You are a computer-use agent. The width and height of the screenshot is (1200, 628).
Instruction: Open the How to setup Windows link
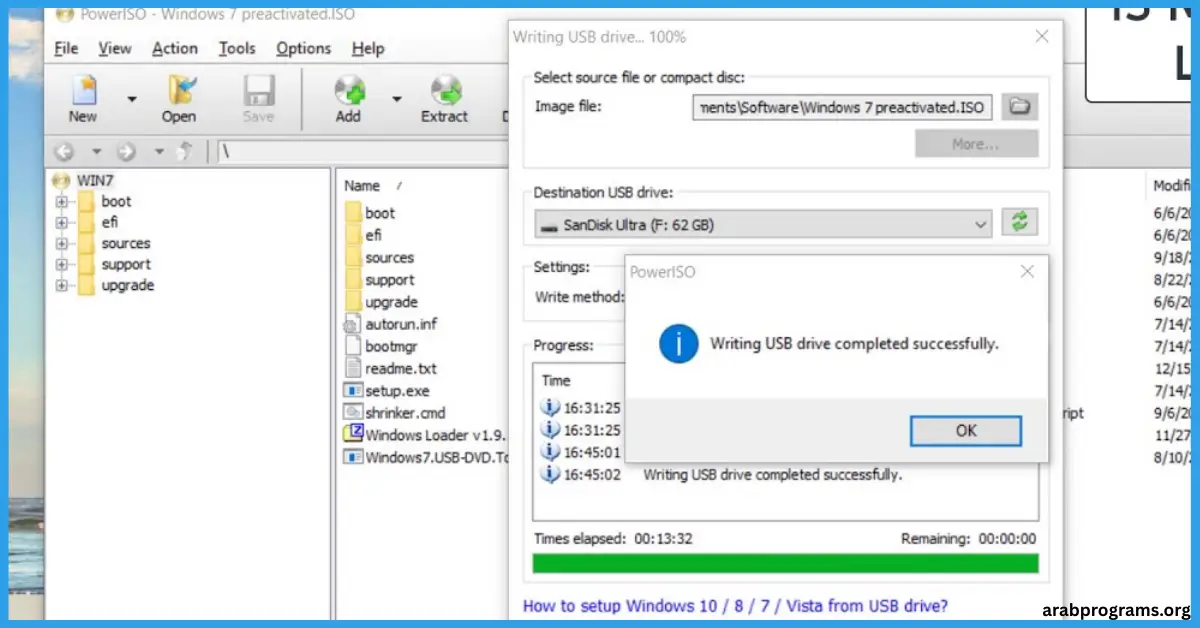click(x=736, y=605)
